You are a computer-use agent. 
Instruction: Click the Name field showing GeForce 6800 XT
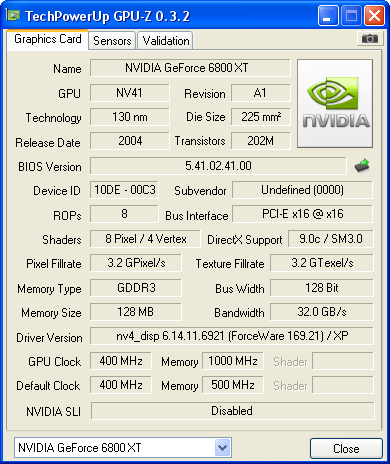190,68
